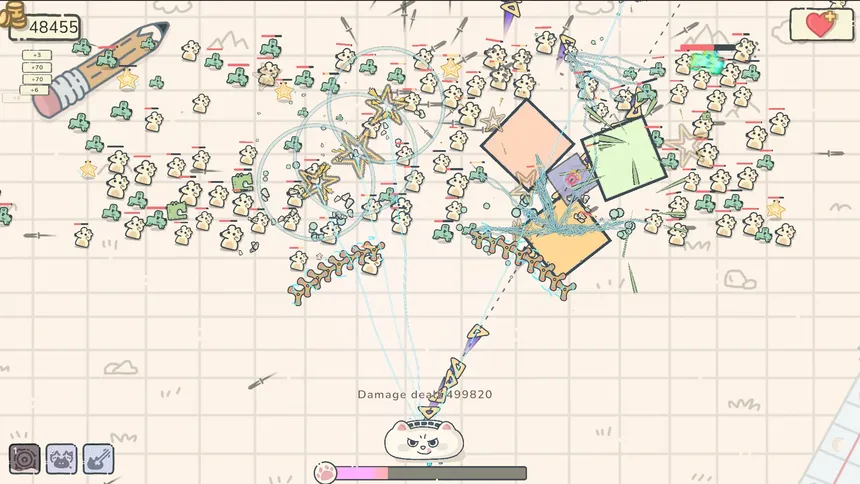Click the gold coin stack icon
860x484 pixels.
pos(13,14)
